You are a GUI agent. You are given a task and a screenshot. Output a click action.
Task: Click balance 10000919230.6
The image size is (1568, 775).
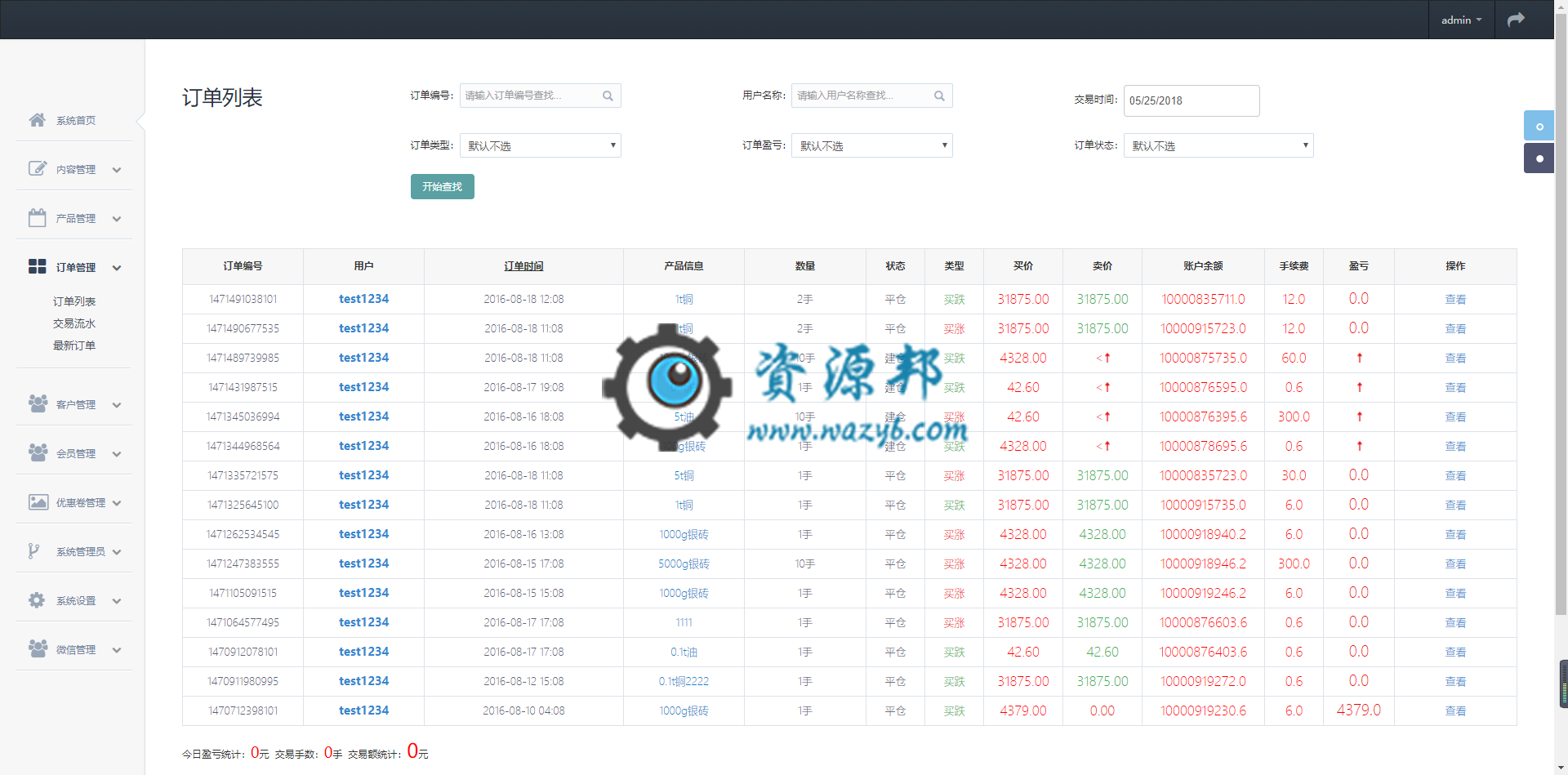[x=1203, y=710]
